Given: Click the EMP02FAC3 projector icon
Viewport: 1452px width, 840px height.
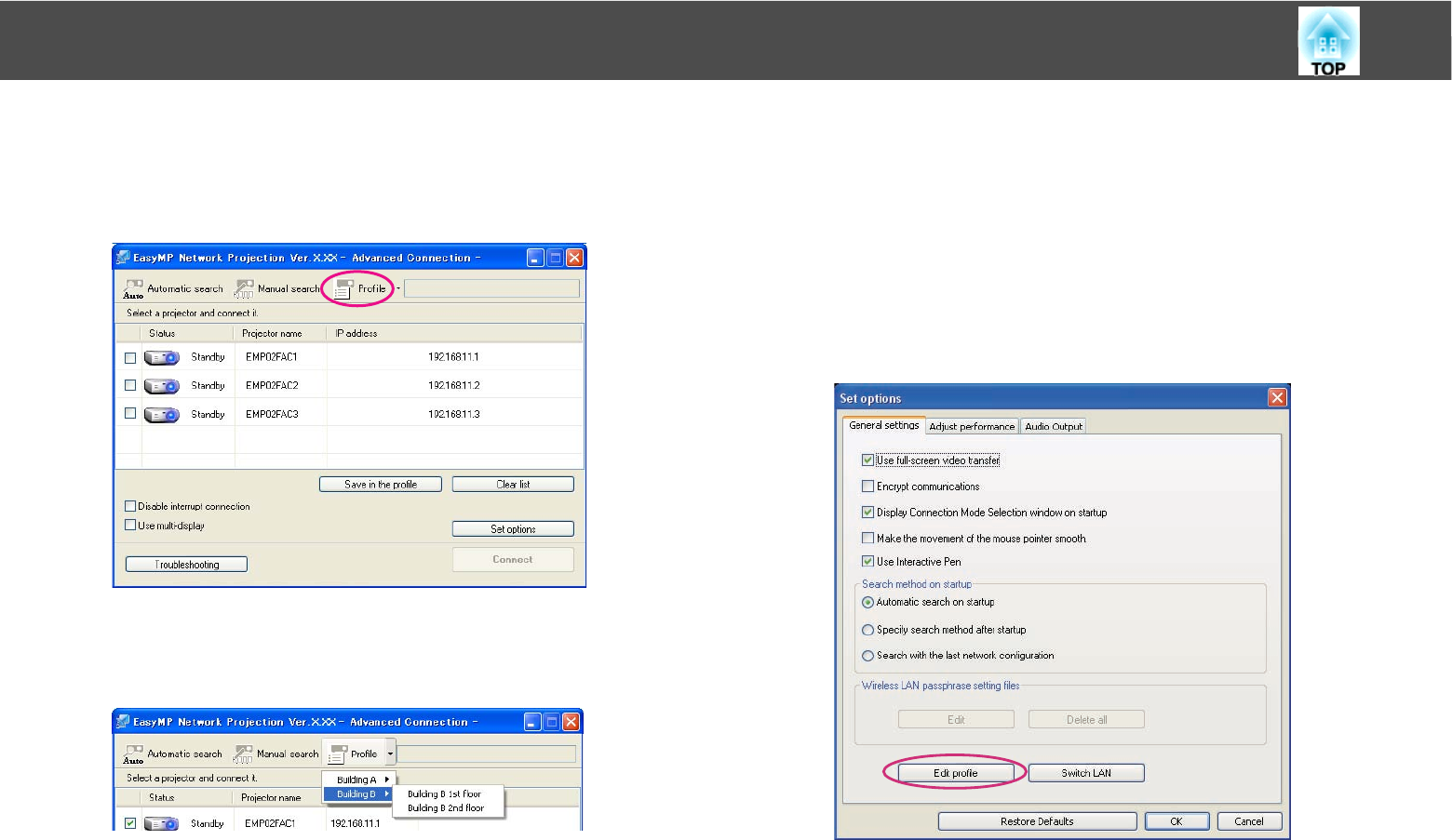Looking at the screenshot, I should click(161, 415).
